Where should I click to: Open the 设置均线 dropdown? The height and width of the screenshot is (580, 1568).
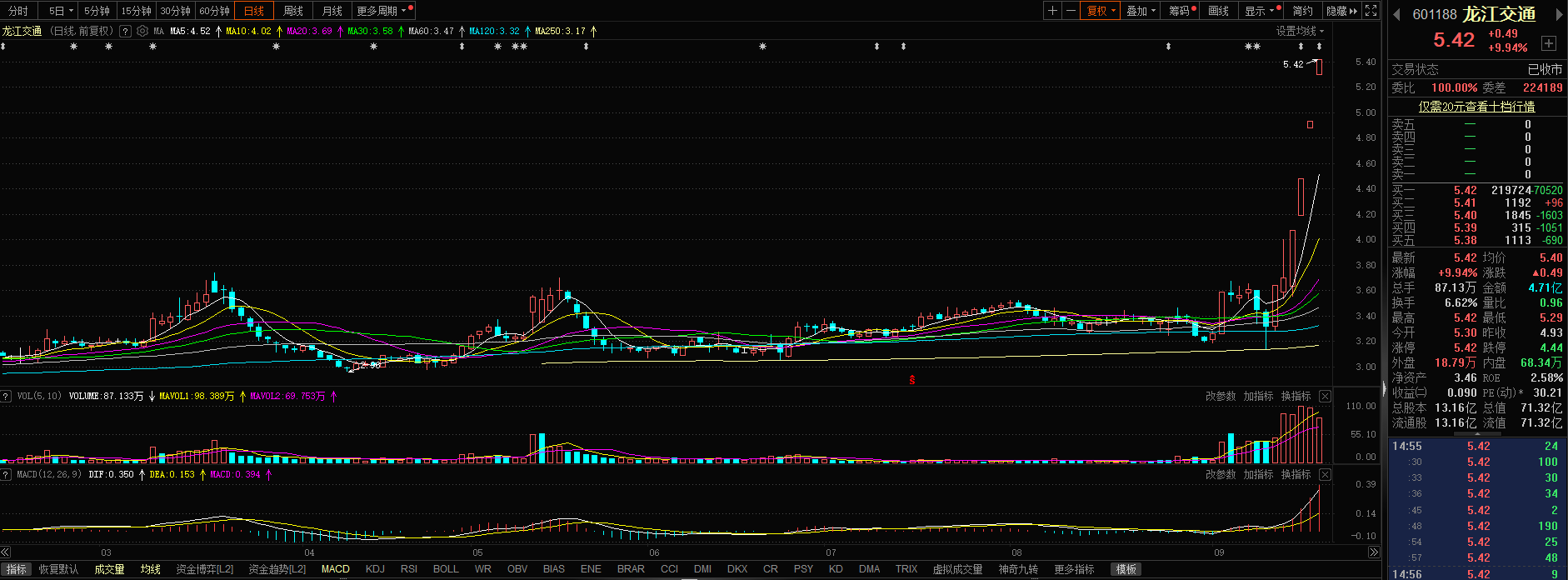coord(1300,31)
